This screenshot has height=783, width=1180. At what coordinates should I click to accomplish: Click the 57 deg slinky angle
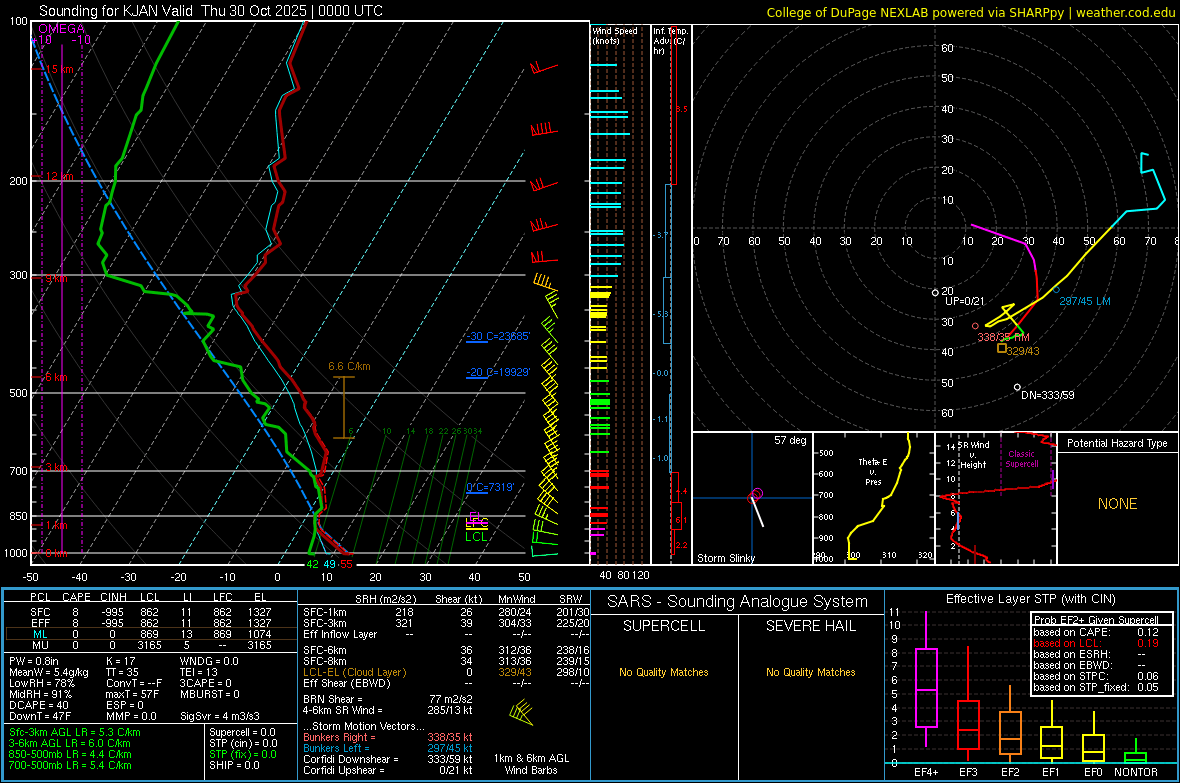click(x=790, y=440)
